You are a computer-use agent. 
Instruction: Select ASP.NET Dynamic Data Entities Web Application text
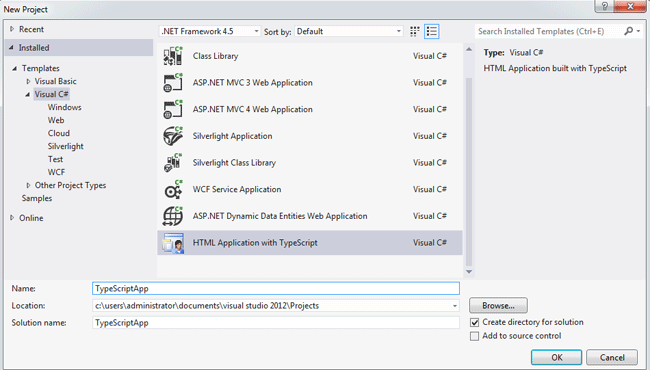pyautogui.click(x=280, y=216)
